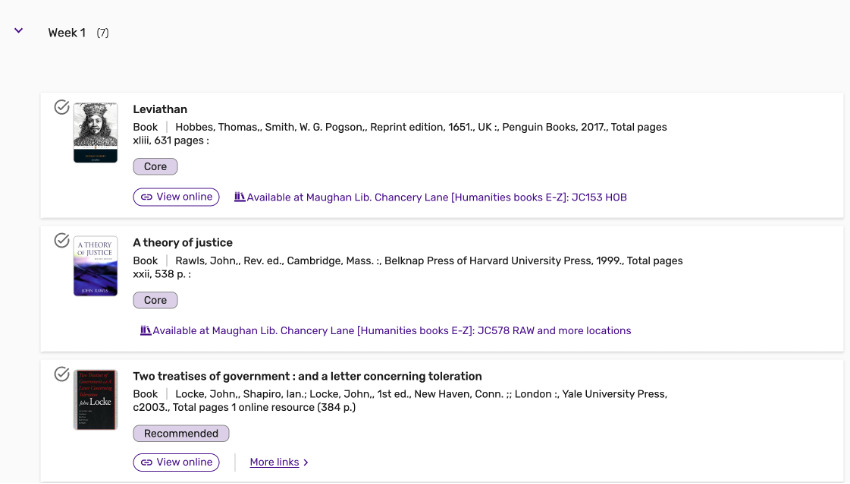Open the A theory of justice title
Viewport: 850px width, 484px height.
[x=183, y=242]
